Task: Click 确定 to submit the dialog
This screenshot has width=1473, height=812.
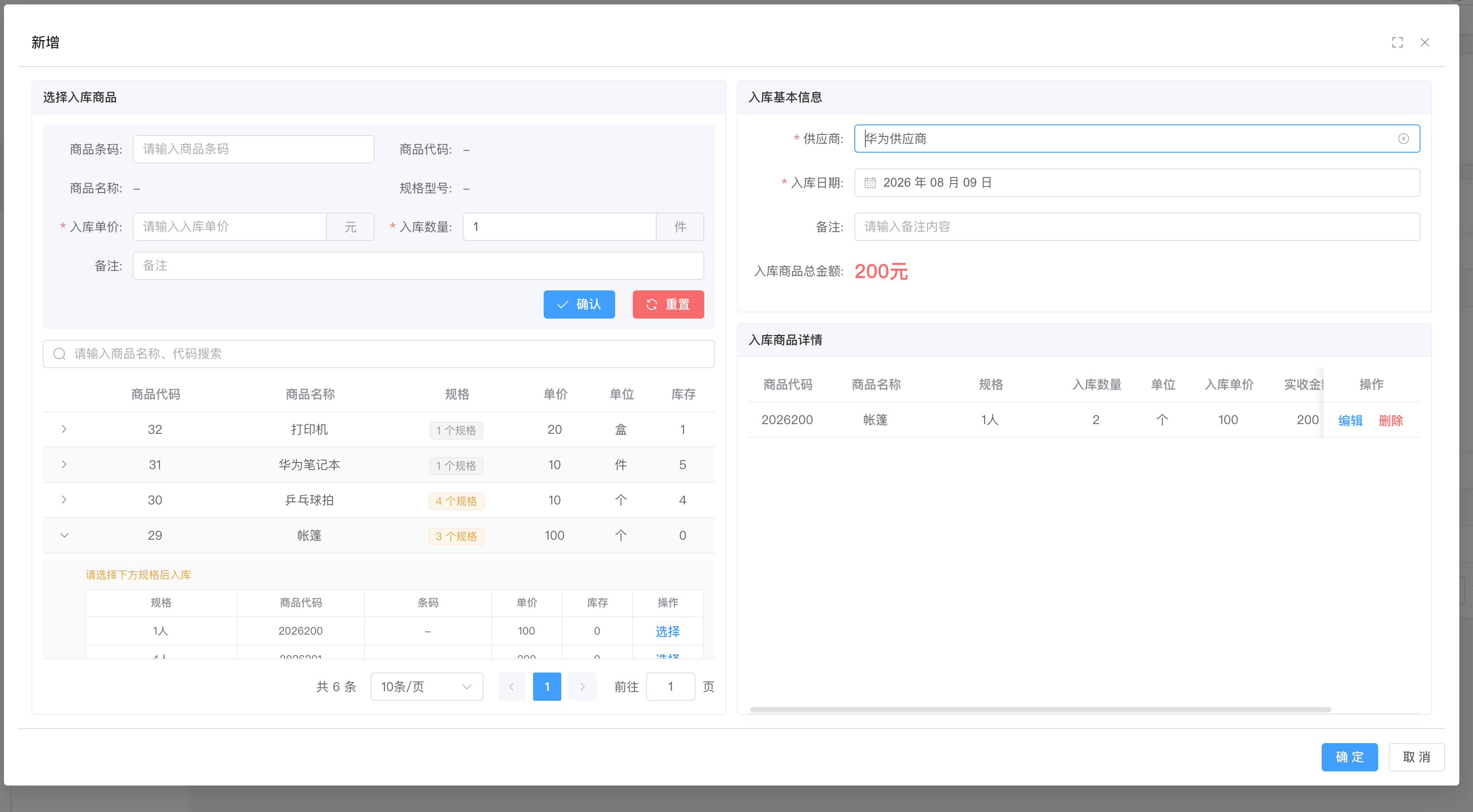Action: [1349, 758]
